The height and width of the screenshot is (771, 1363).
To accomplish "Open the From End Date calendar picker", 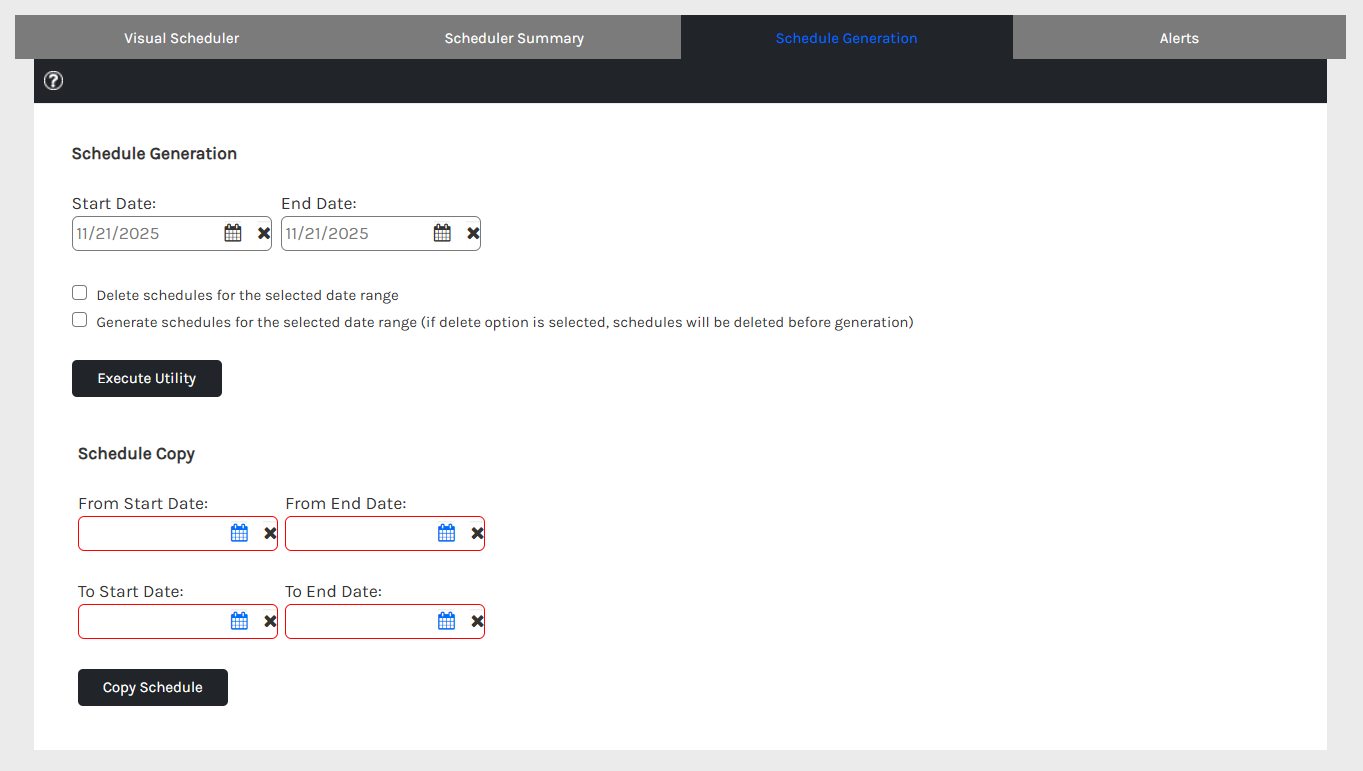I will coord(446,533).
